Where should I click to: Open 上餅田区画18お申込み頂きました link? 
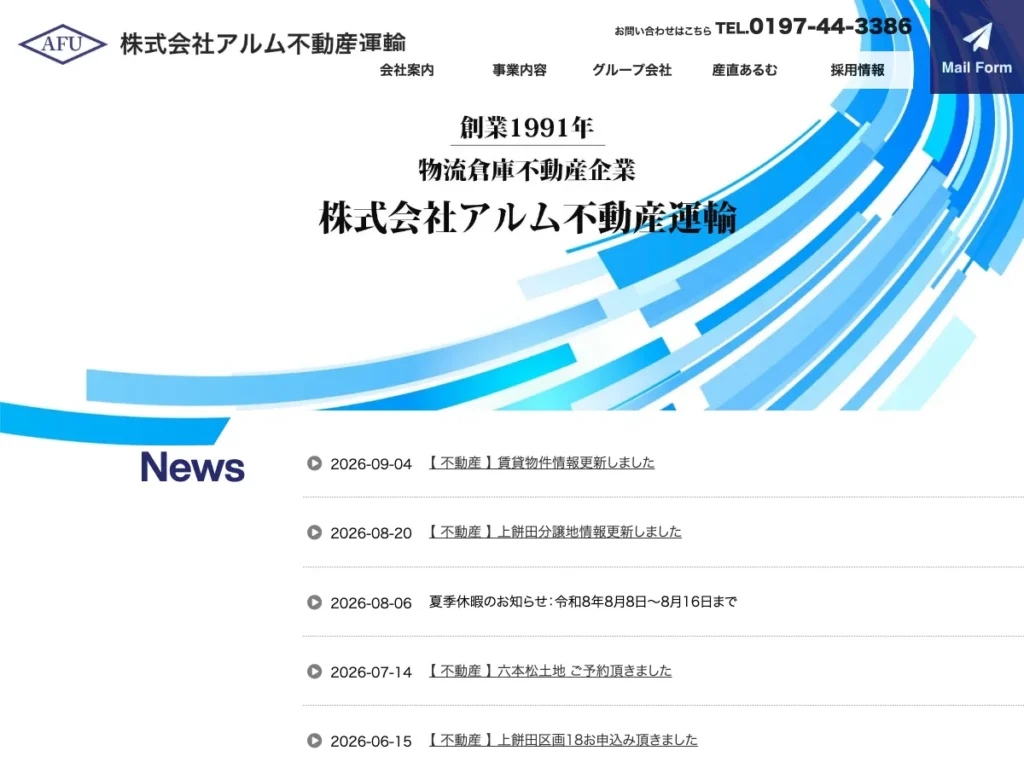(563, 740)
